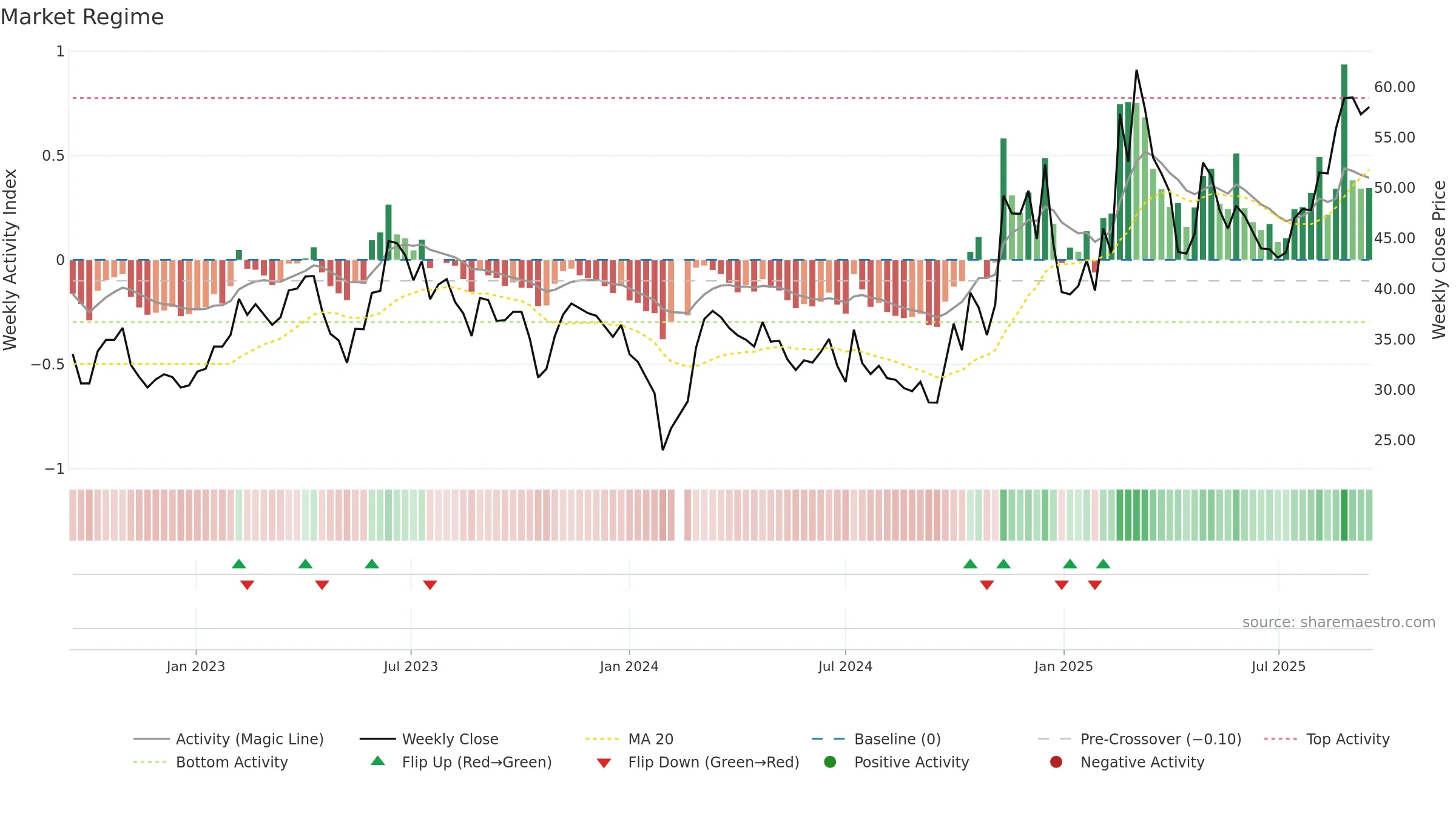Click the red flip-down marker just after Jul 2023

[x=430, y=585]
